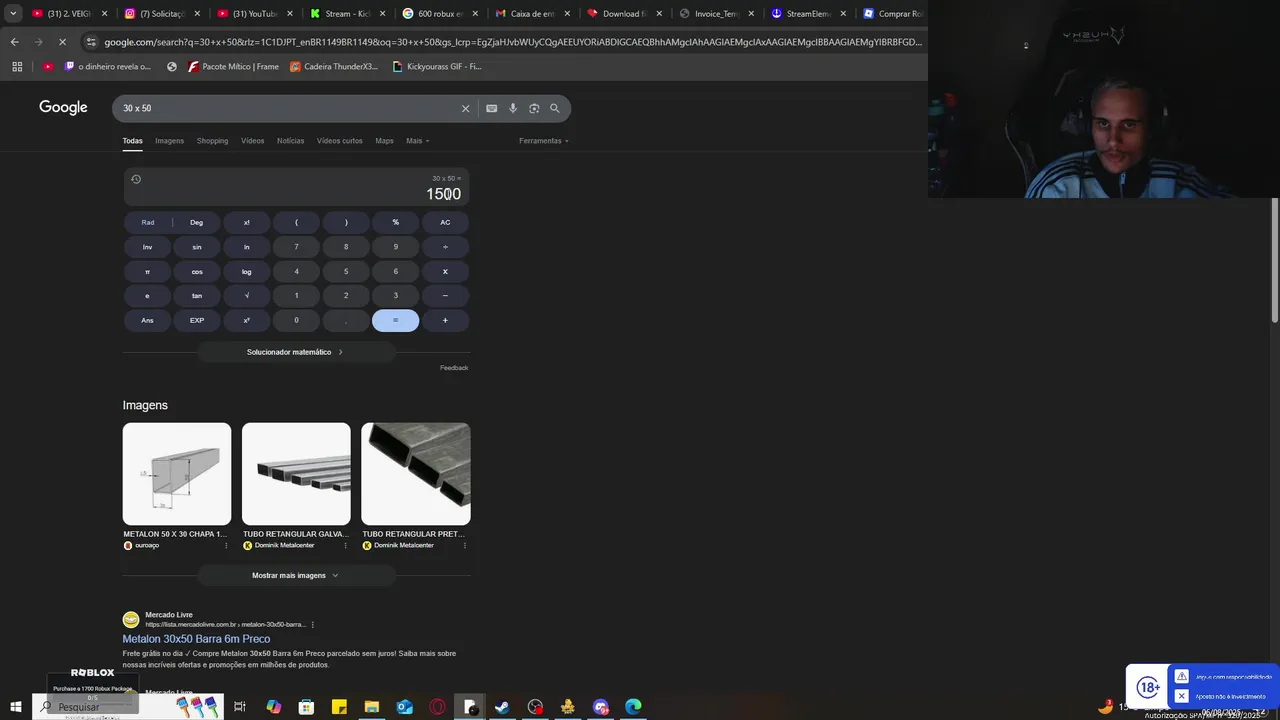Image resolution: width=1280 pixels, height=720 pixels.
Task: Click the log button on calculator
Action: point(246,271)
